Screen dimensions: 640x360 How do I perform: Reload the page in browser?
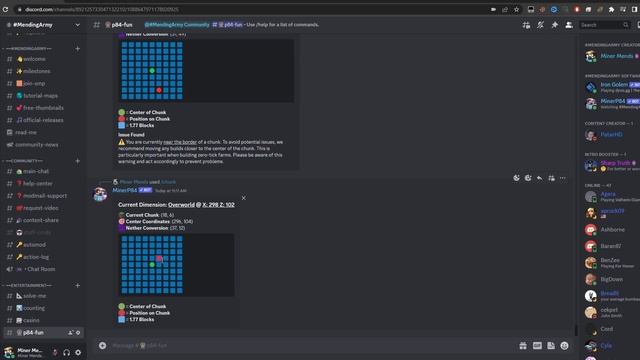tap(5, 9)
